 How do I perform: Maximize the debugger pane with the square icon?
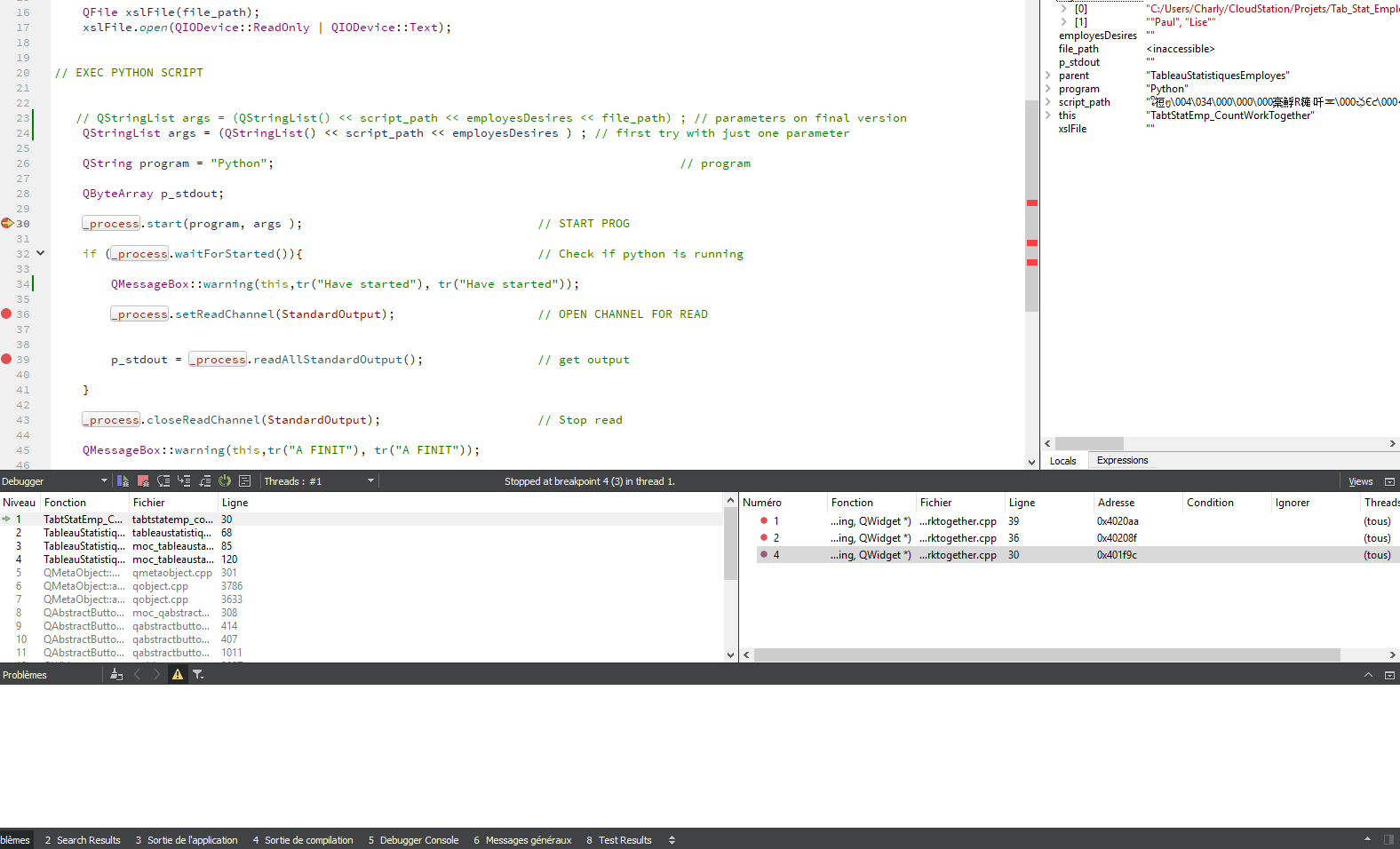pos(1390,481)
